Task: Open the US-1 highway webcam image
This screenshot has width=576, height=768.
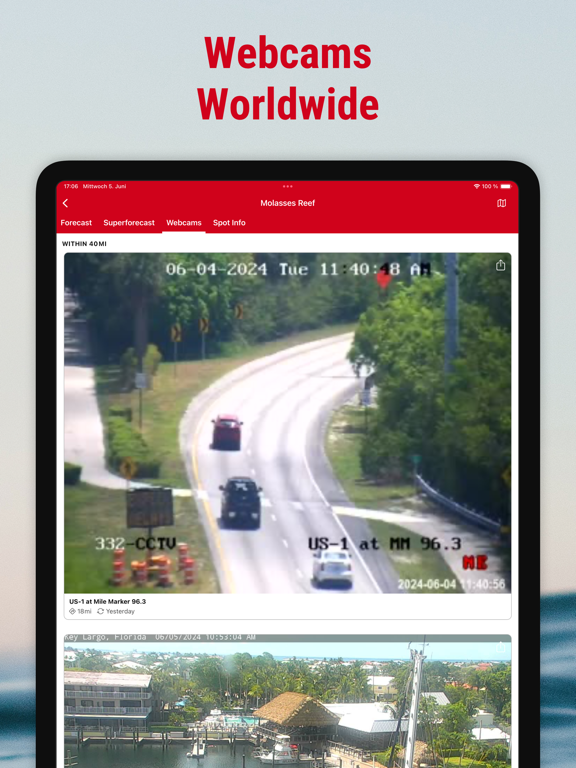Action: point(288,423)
